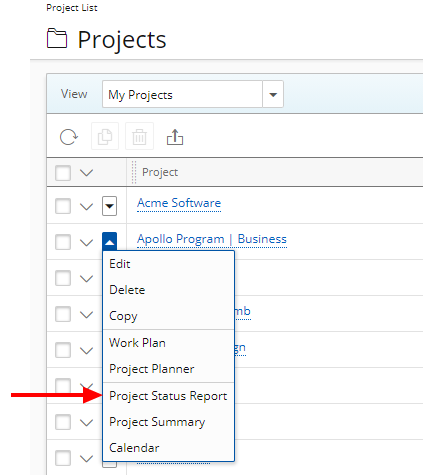Click the export/share upload icon
This screenshot has height=475, width=423.
(175, 137)
